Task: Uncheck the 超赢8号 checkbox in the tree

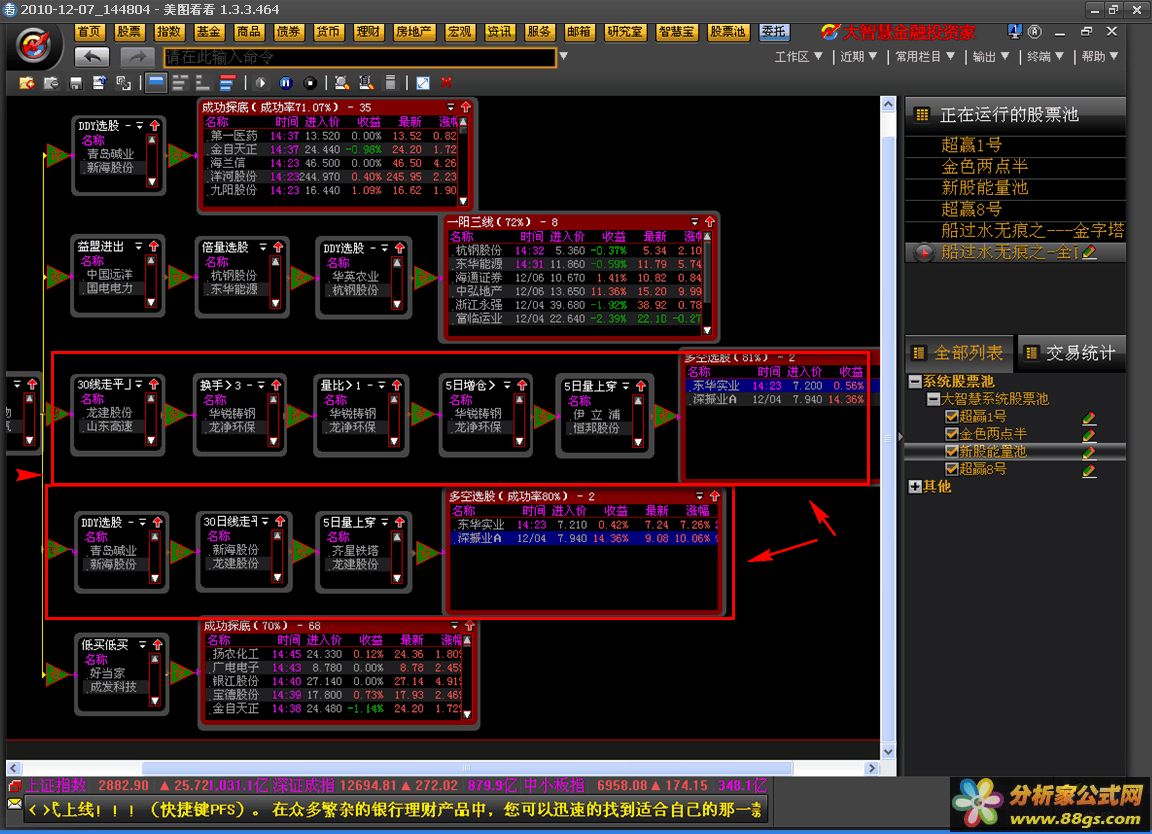Action: click(x=951, y=469)
